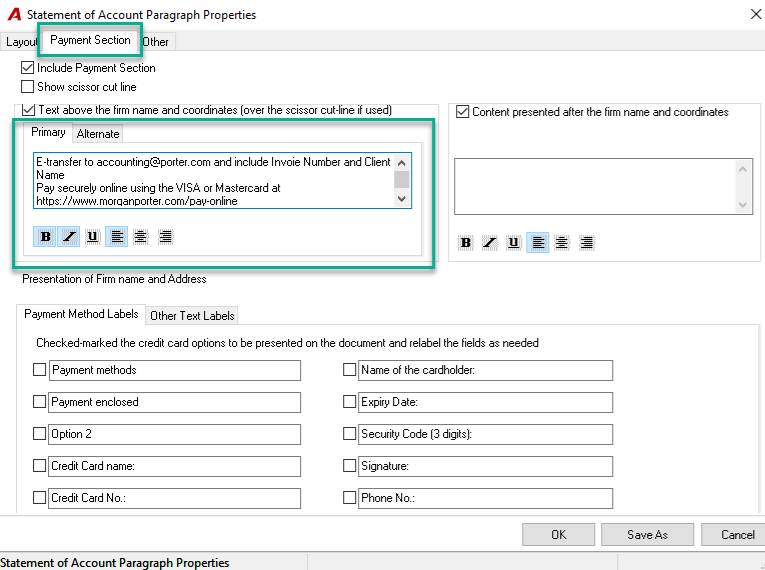765x570 pixels.
Task: Open the Other tab
Action: [156, 42]
